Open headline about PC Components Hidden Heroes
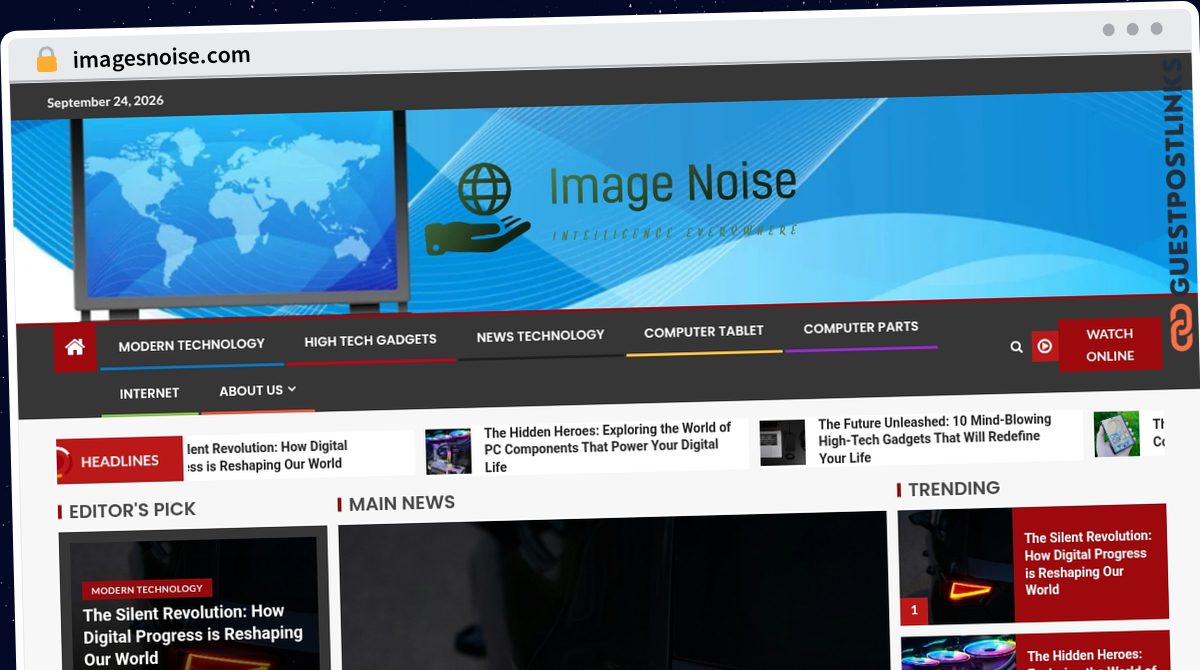Screen dimensions: 1200x670 coord(607,447)
